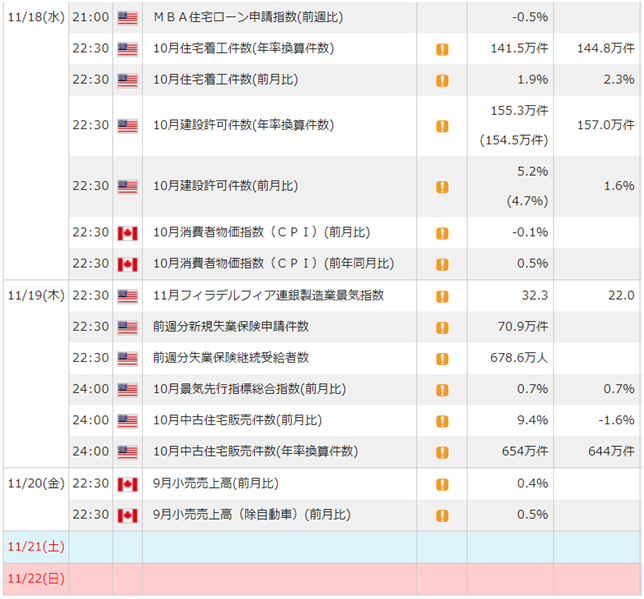Image resolution: width=644 pixels, height=599 pixels.
Task: Click importance icon for 10月消費者物価指数(前年同月比)
Action: (442, 265)
